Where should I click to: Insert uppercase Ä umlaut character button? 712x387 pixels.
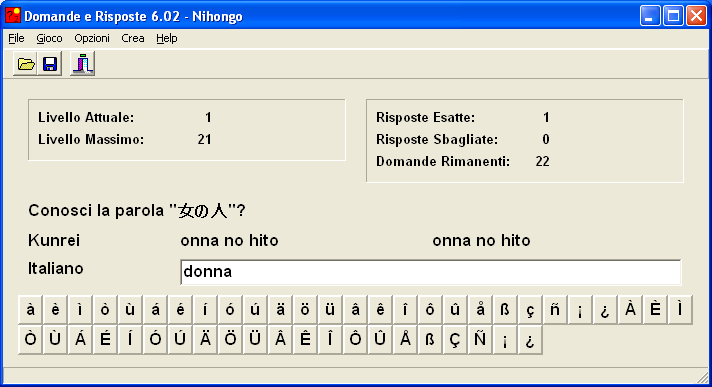coord(205,340)
